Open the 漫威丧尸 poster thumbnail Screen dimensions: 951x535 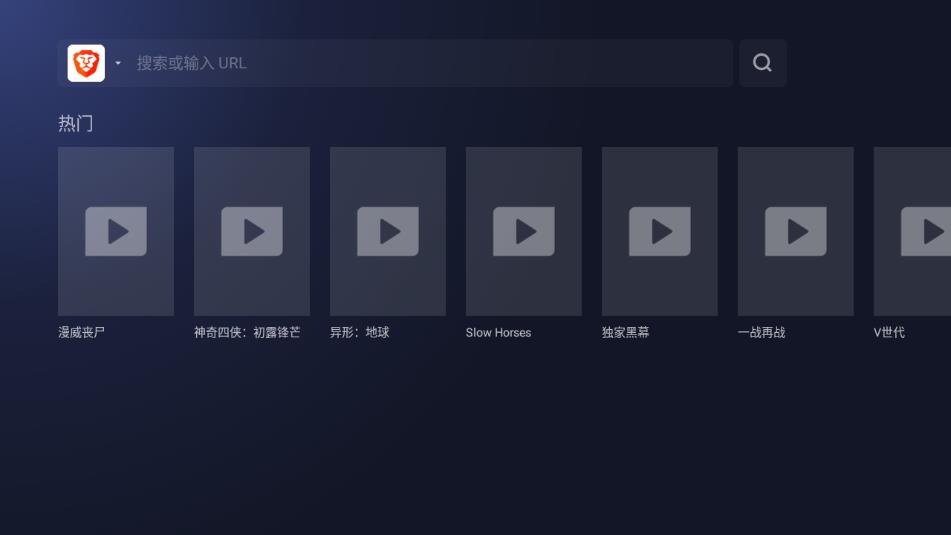[x=116, y=231]
